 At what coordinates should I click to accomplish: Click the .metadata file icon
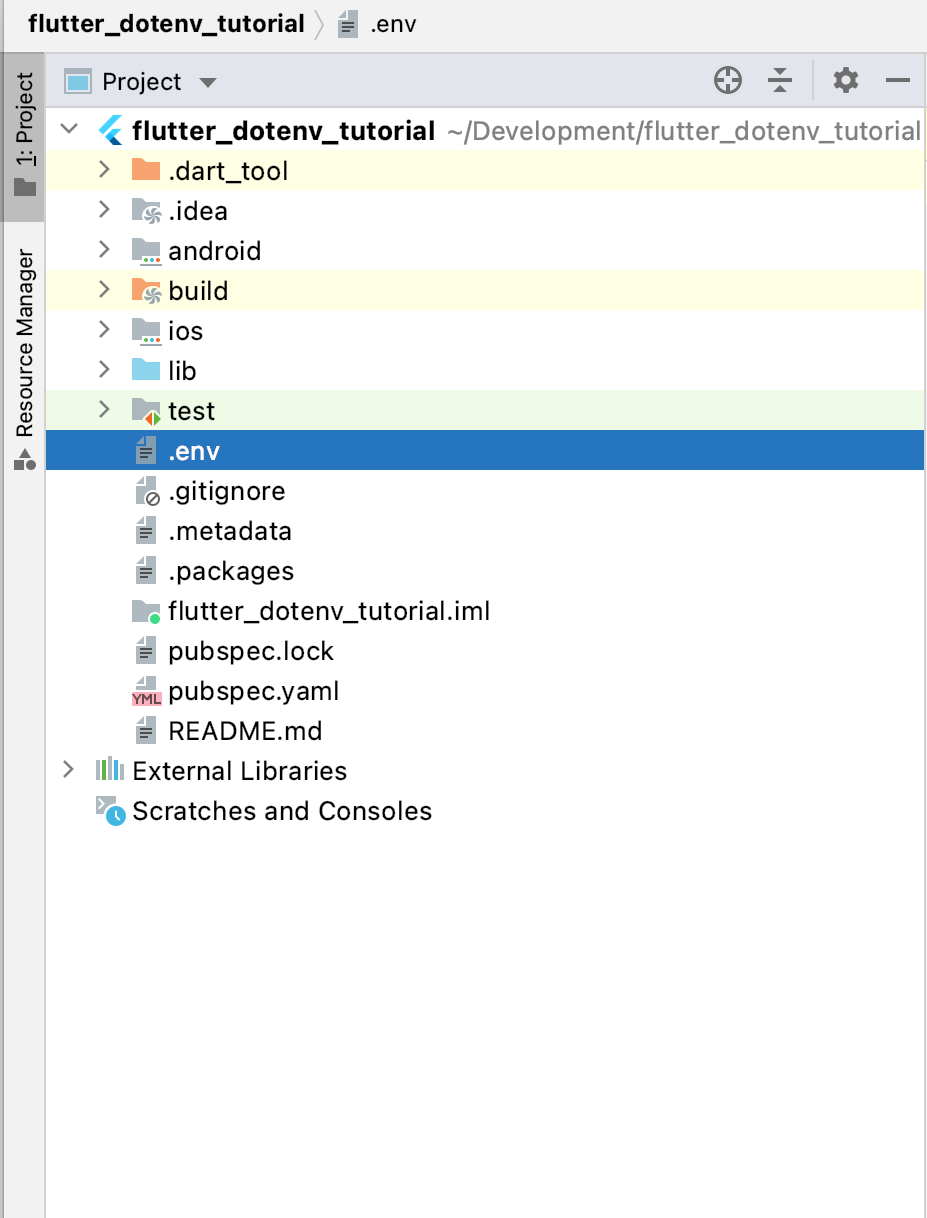pos(146,531)
